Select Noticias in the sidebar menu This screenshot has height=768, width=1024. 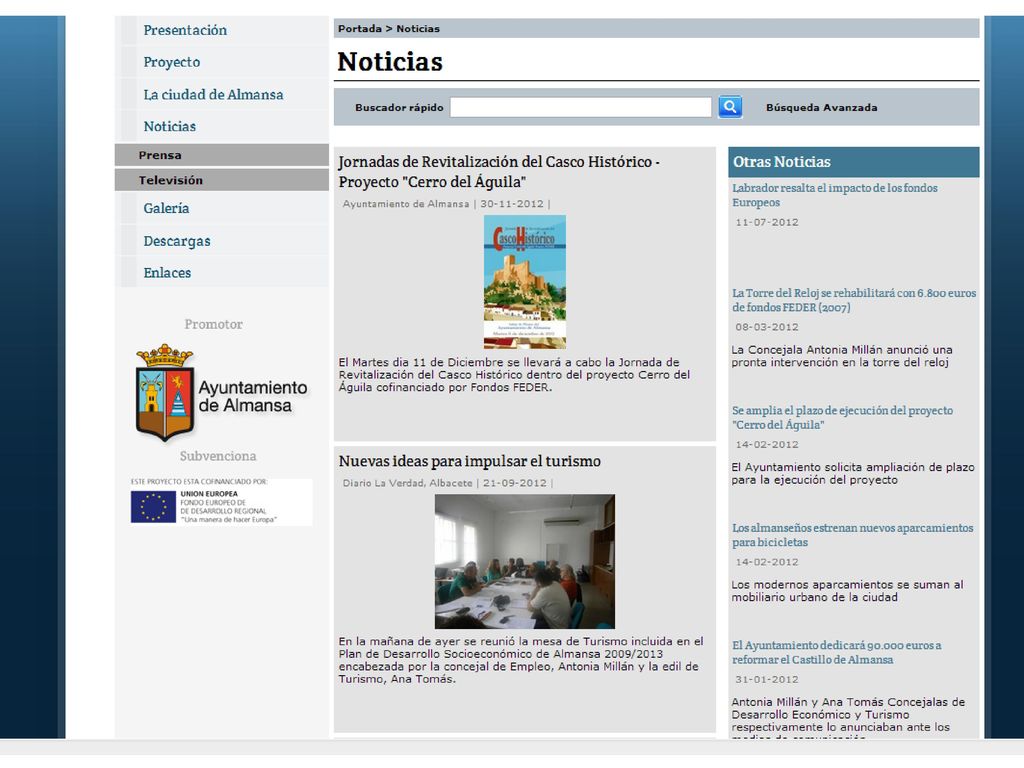[170, 126]
